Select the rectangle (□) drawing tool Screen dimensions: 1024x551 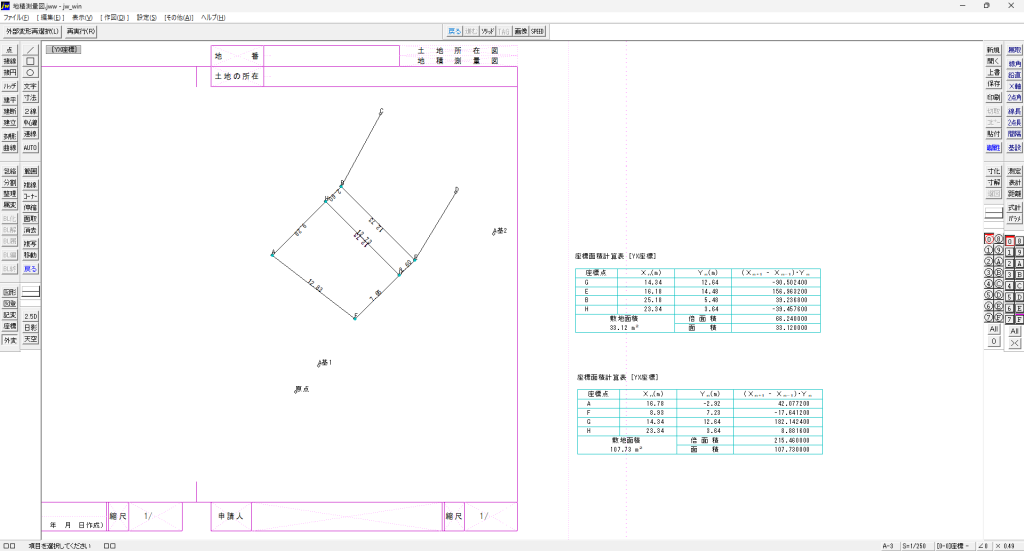[30, 61]
